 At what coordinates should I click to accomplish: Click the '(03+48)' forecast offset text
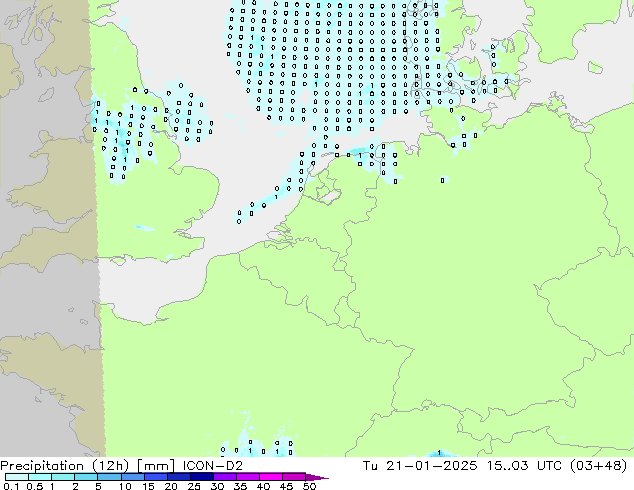tap(598, 466)
